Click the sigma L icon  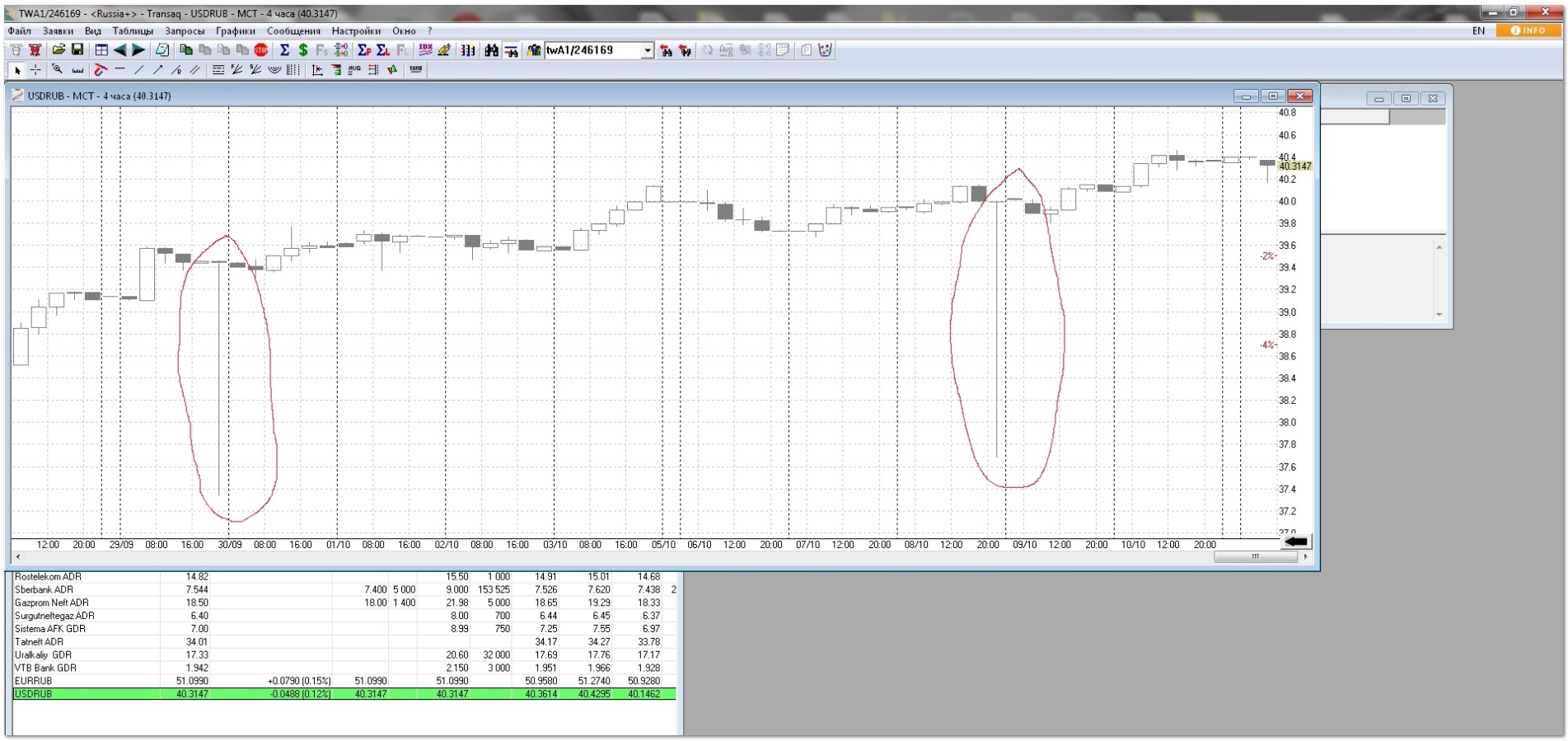383,50
